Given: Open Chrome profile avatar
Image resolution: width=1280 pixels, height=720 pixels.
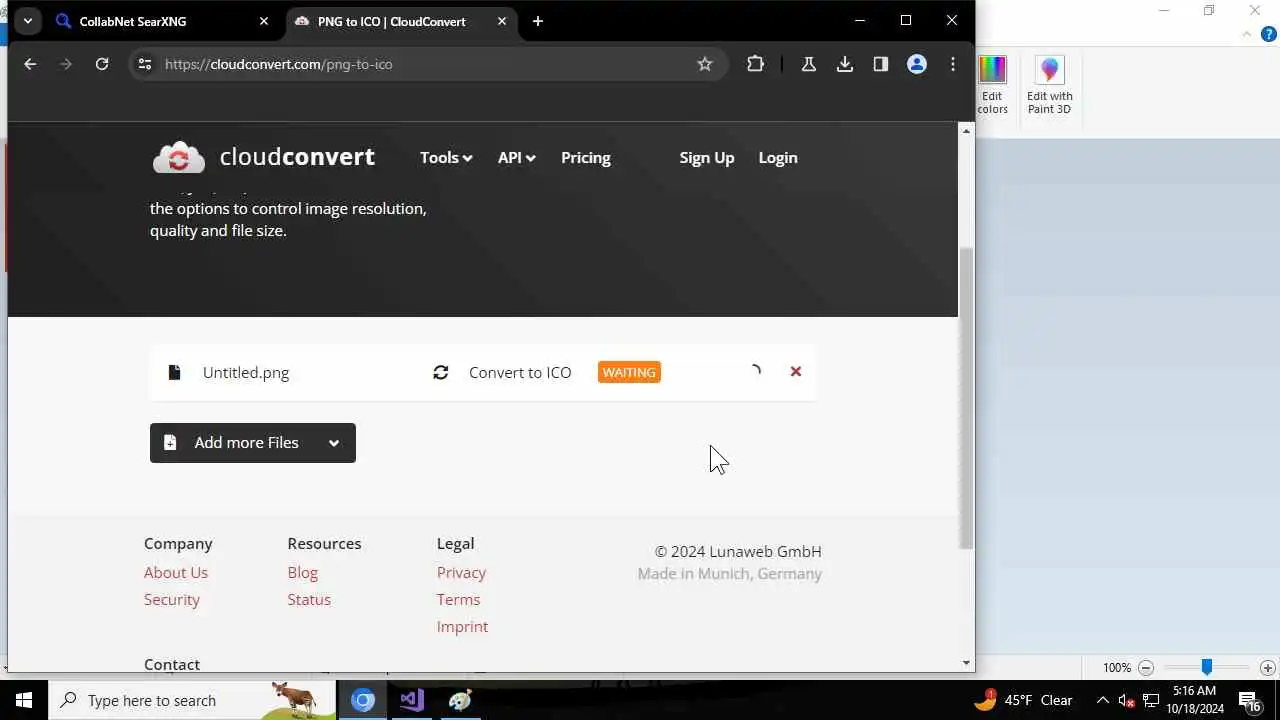Looking at the screenshot, I should click(x=917, y=64).
